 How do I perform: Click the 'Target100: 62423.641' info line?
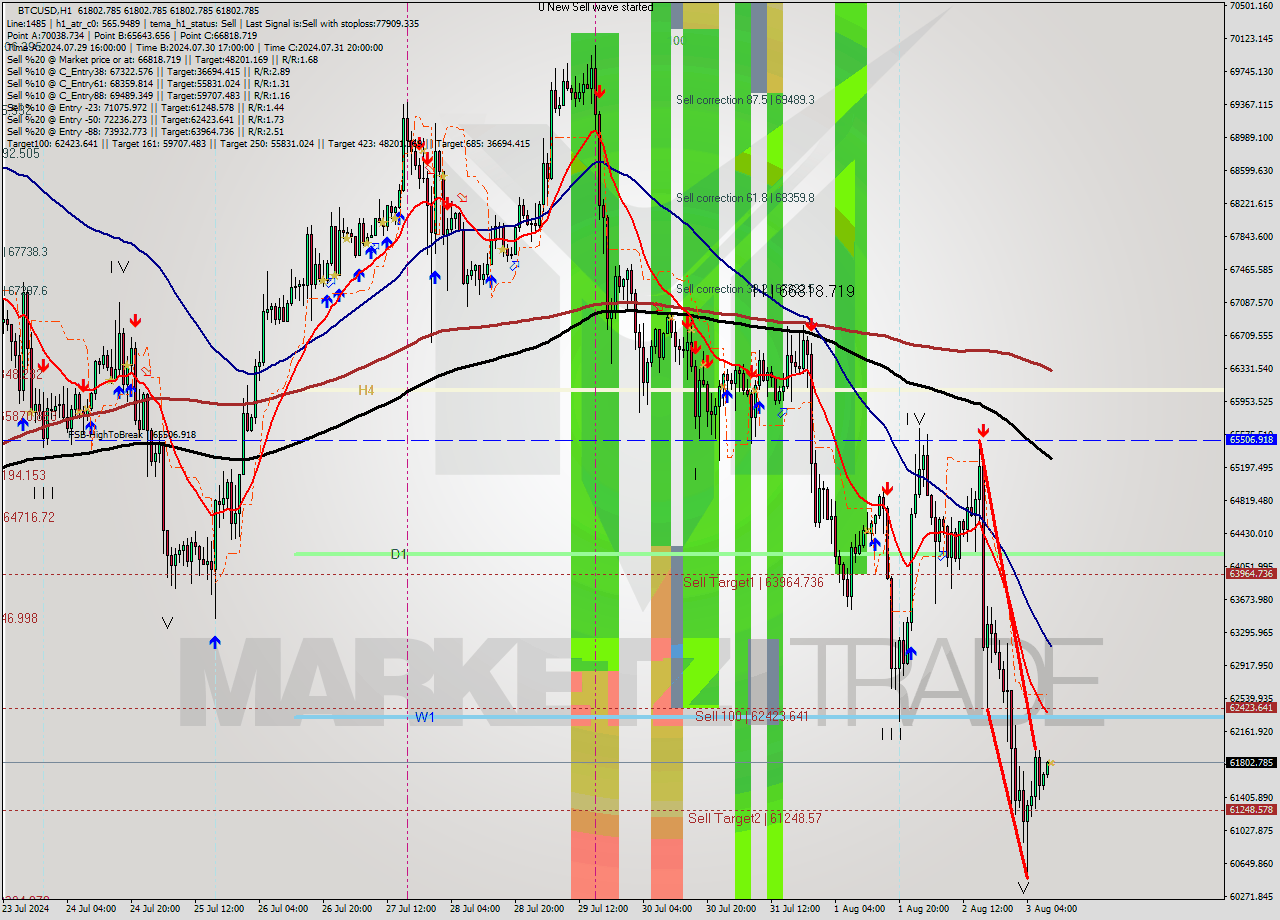click(268, 144)
